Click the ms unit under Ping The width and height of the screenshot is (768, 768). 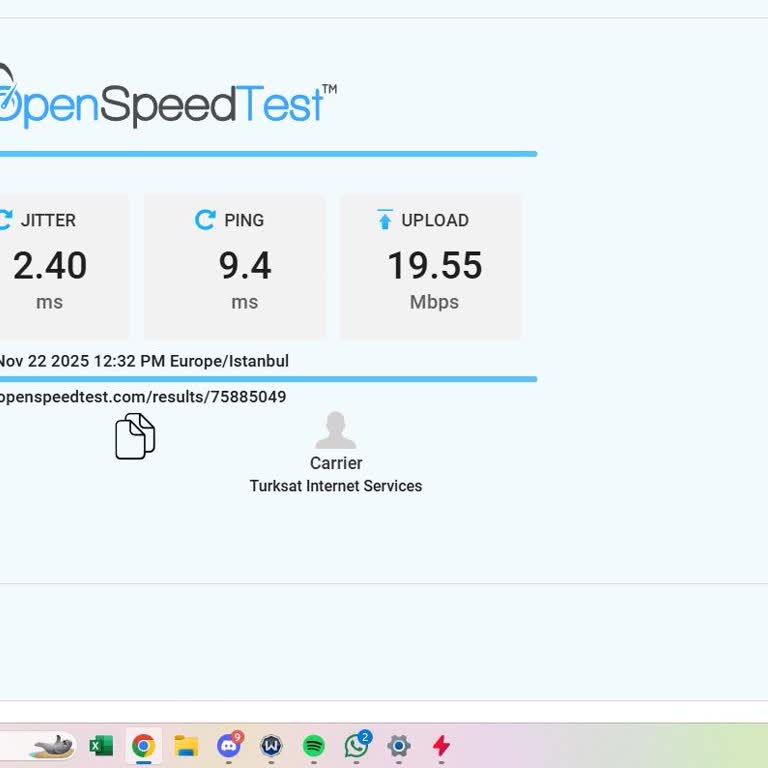245,303
